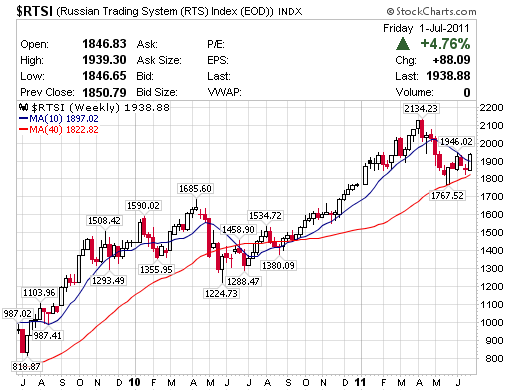Click the MA(10) 1897.02 legend text
Image resolution: width=520 pixels, height=391 pixels.
pos(64,118)
